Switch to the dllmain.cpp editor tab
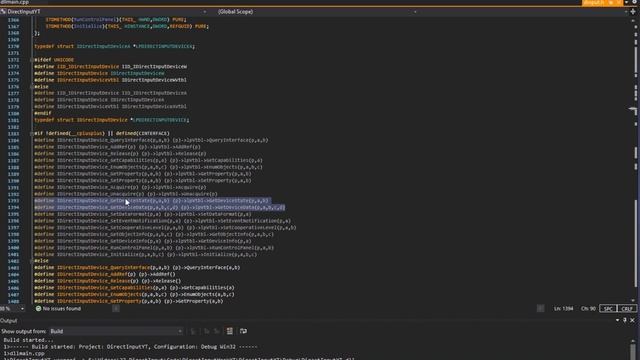640x360 pixels. tap(14, 2)
